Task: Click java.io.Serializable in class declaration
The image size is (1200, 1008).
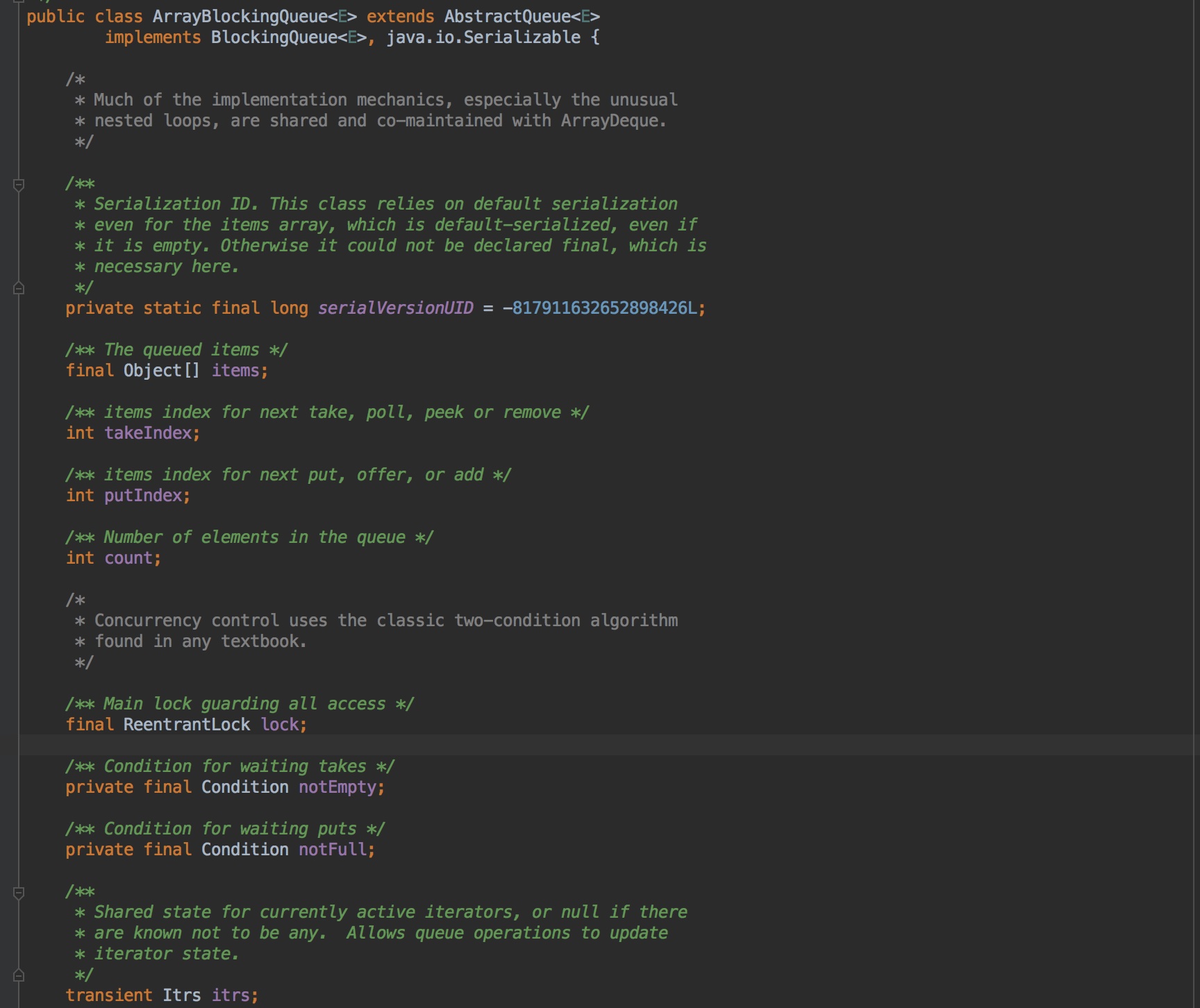Action: [483, 37]
